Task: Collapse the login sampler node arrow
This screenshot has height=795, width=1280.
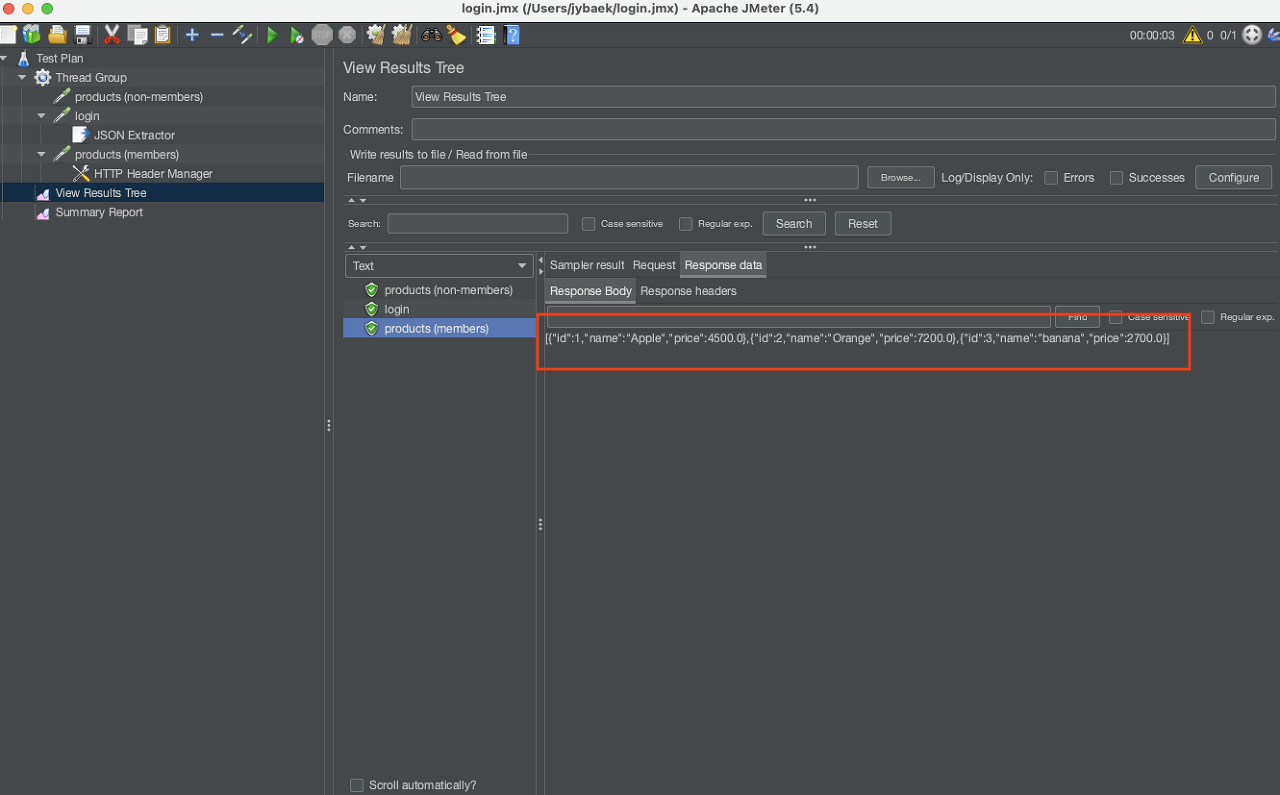Action: (42, 116)
